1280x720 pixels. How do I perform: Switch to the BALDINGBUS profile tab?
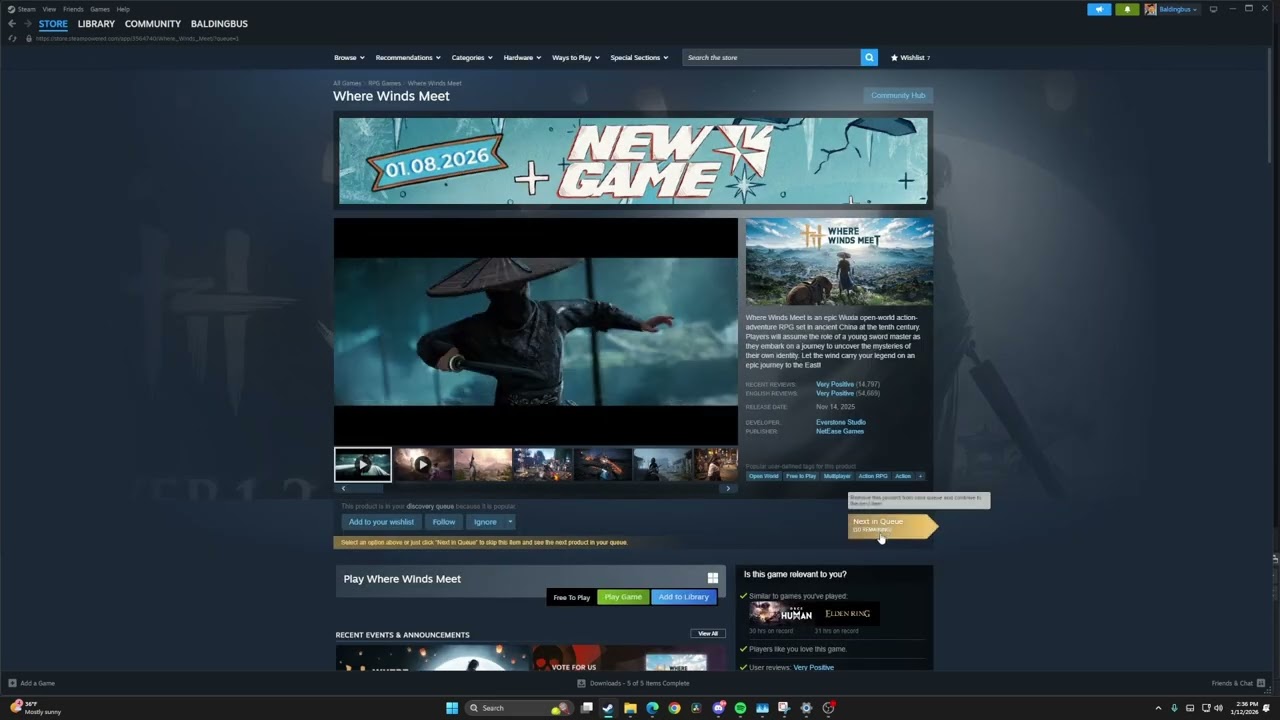tap(219, 23)
